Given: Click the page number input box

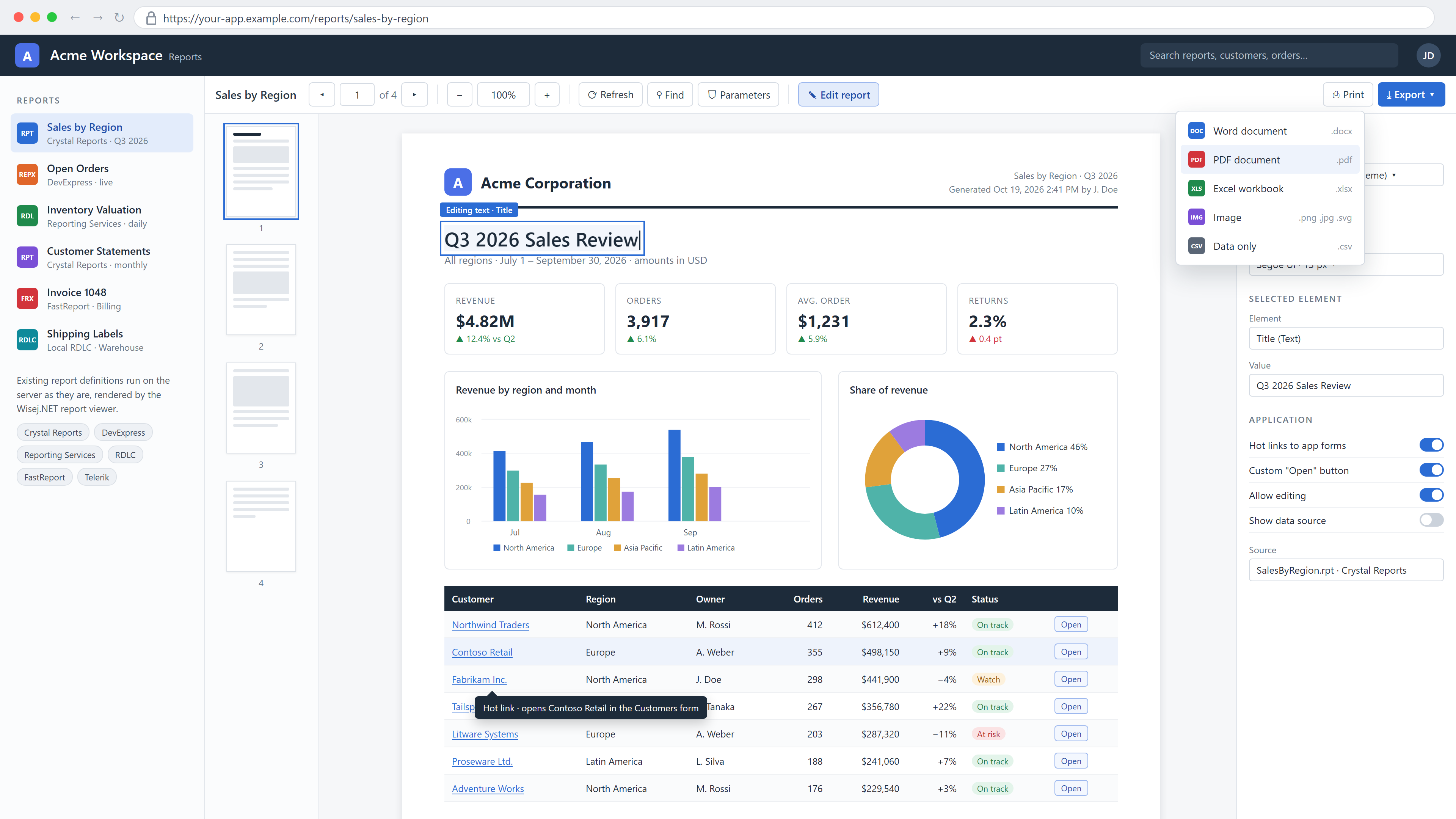Looking at the screenshot, I should [357, 94].
